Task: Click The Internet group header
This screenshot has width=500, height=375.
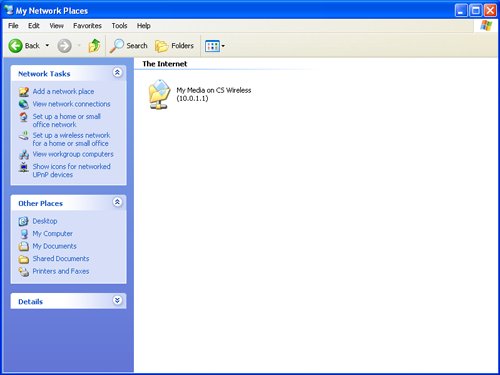Action: (x=165, y=64)
